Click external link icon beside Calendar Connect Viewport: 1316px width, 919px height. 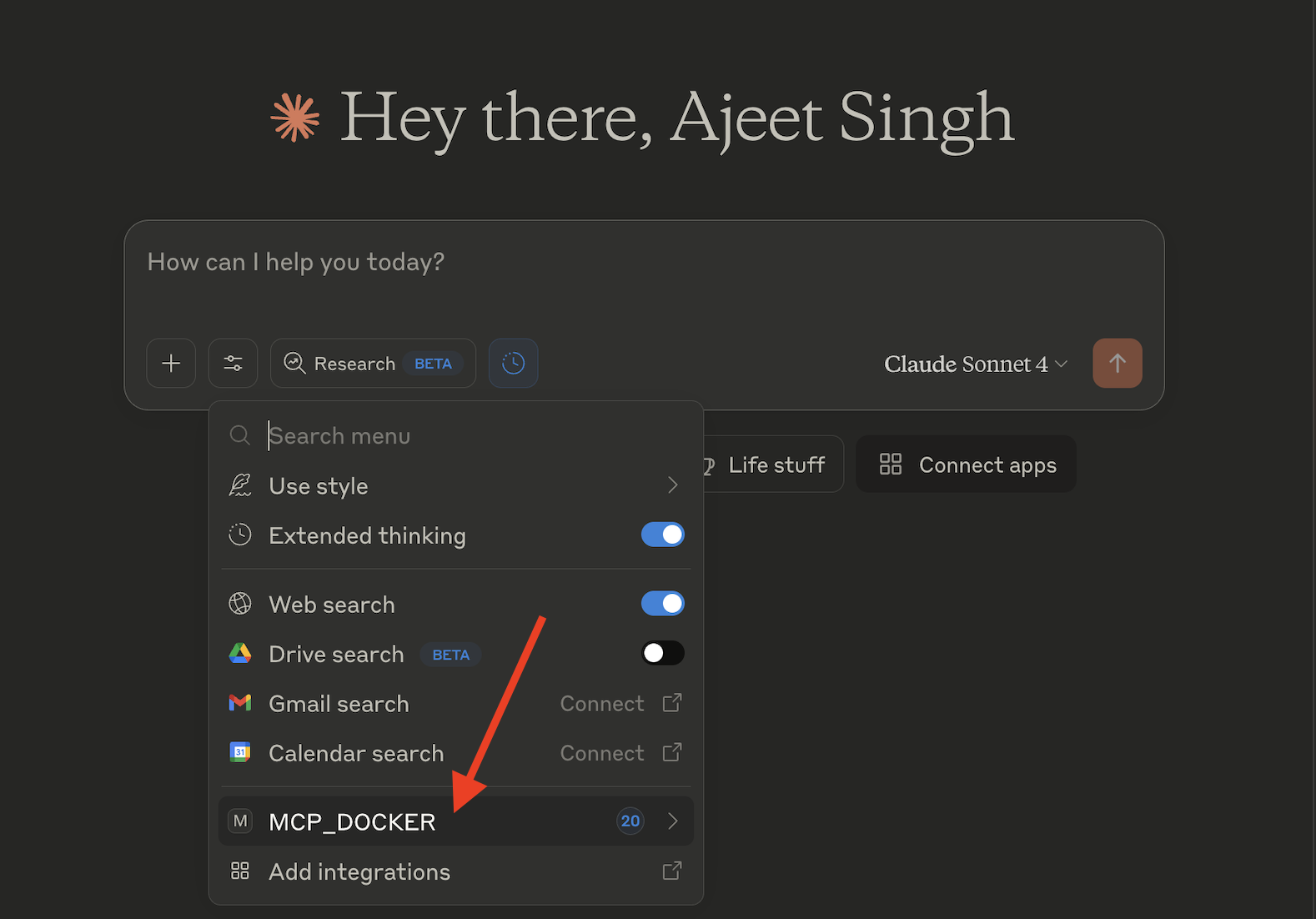671,753
